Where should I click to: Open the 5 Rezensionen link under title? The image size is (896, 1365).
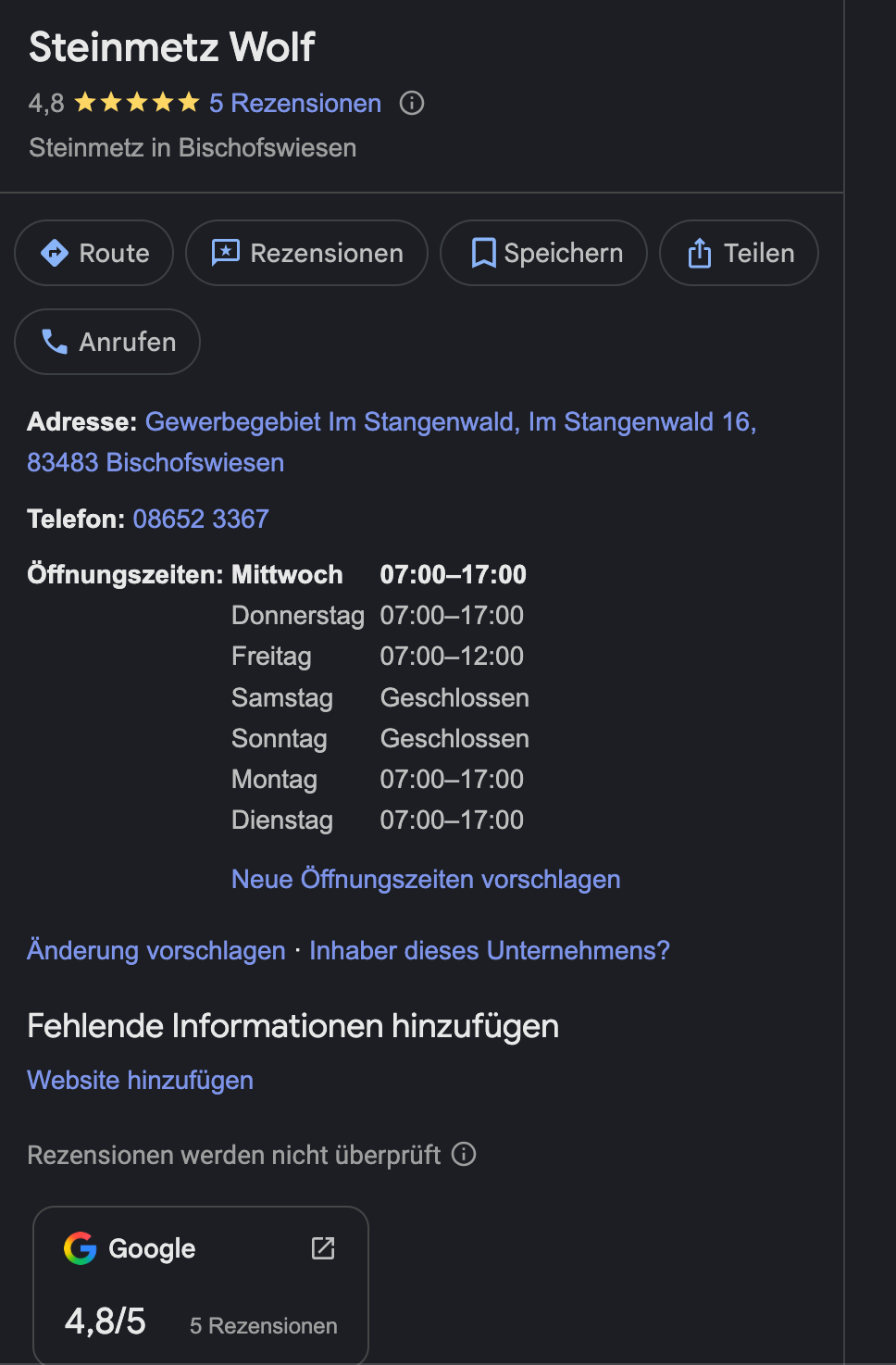(x=294, y=103)
